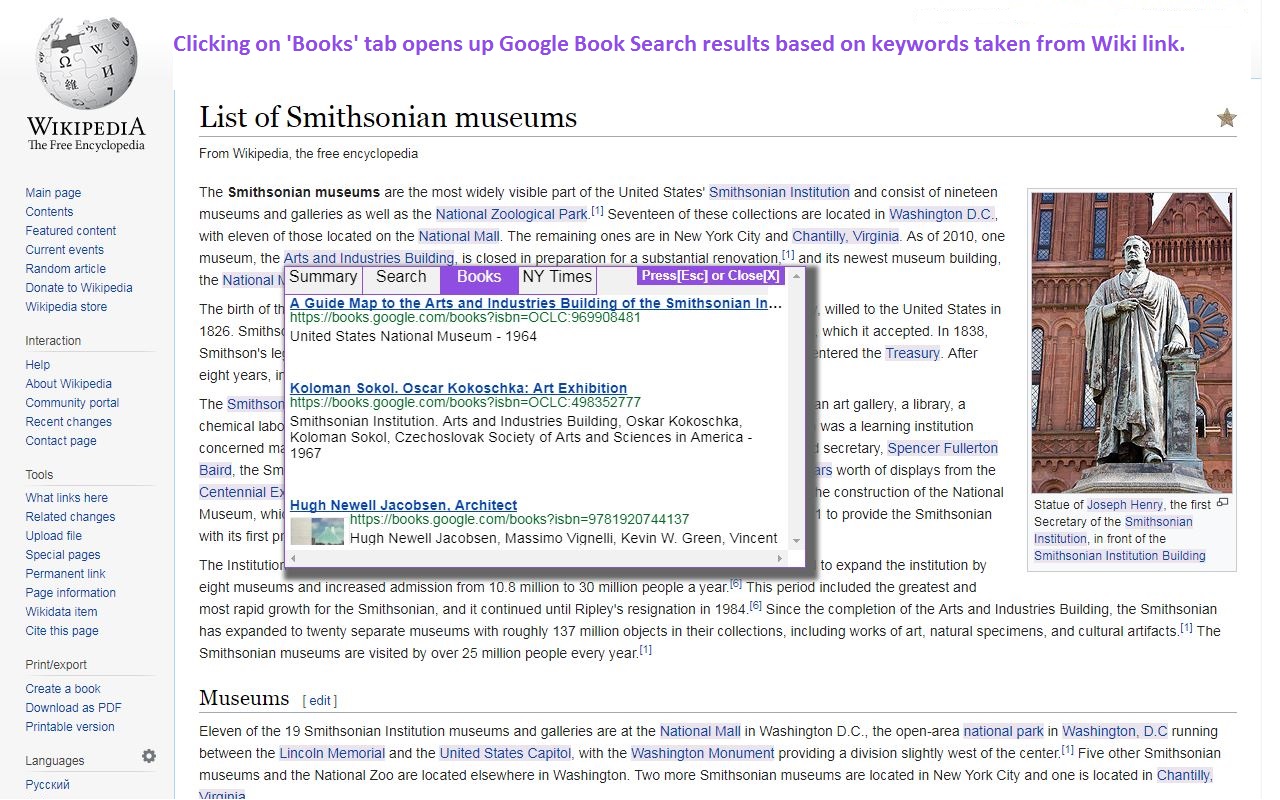The height and width of the screenshot is (800, 1280).
Task: Open Page information link
Action: [71, 593]
